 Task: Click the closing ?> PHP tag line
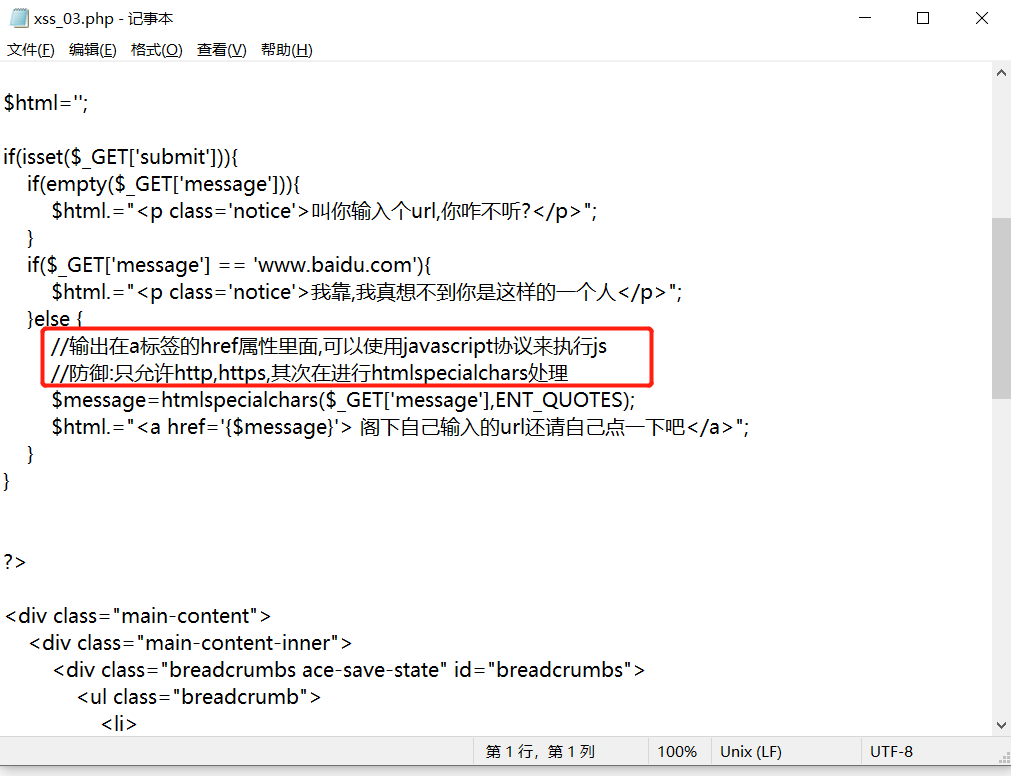[x=14, y=561]
